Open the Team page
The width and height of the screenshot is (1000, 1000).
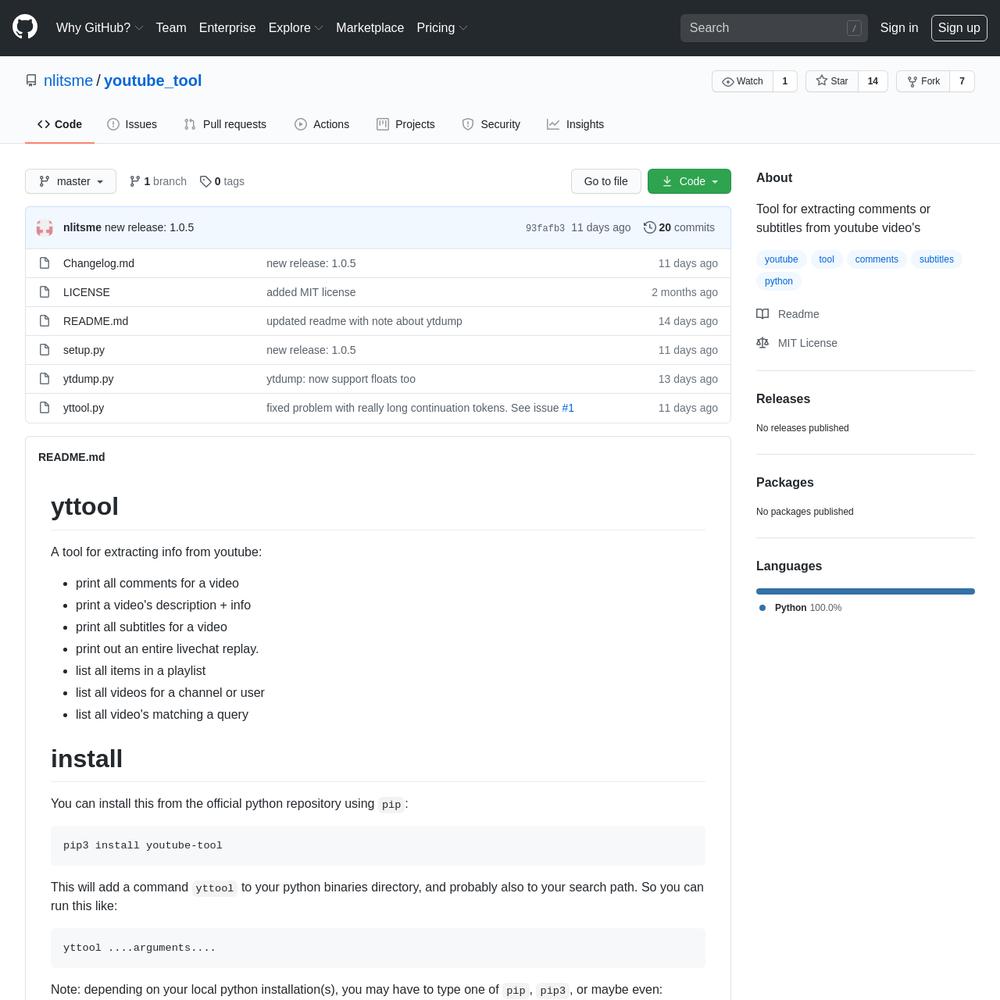(x=171, y=28)
